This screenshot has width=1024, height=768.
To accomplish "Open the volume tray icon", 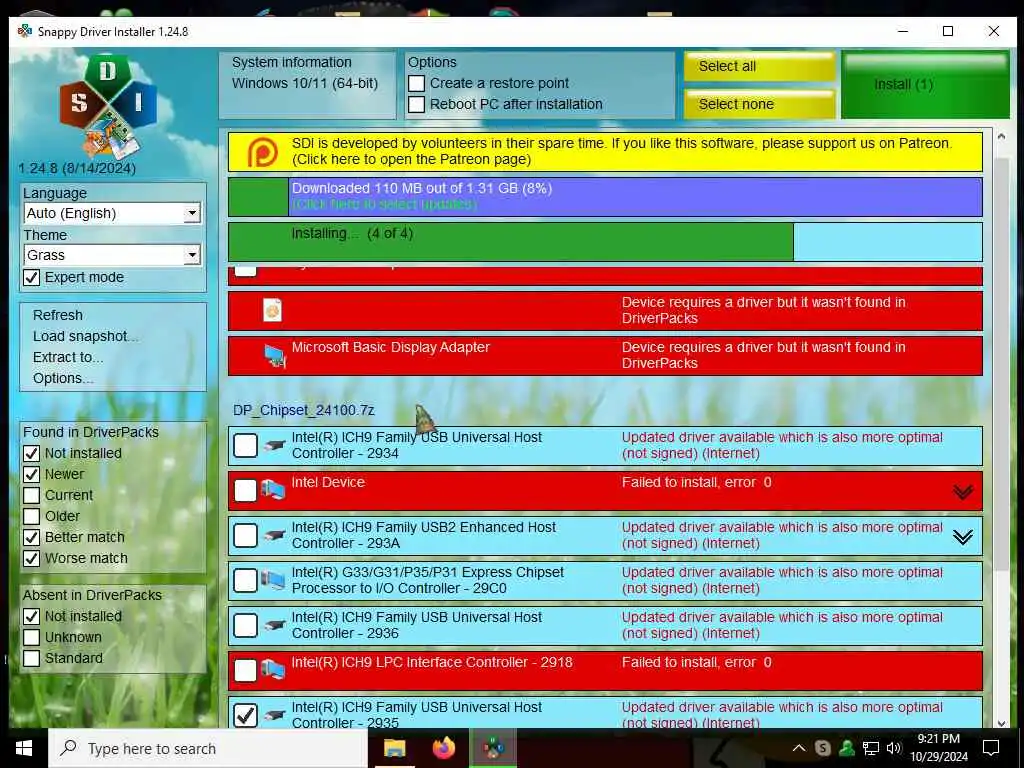I will pyautogui.click(x=893, y=748).
